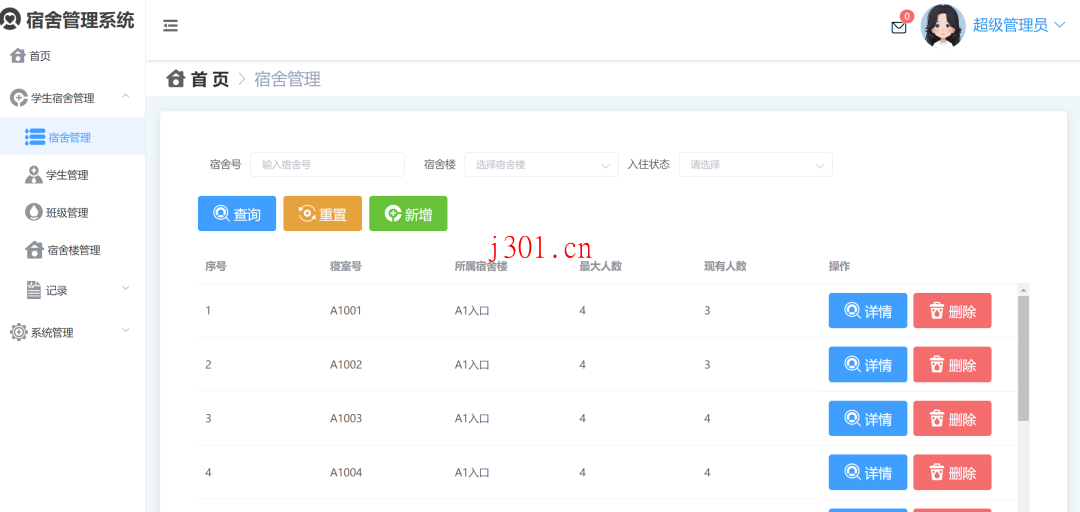Open 详情 for room A1001
The image size is (1080, 512).
(868, 311)
